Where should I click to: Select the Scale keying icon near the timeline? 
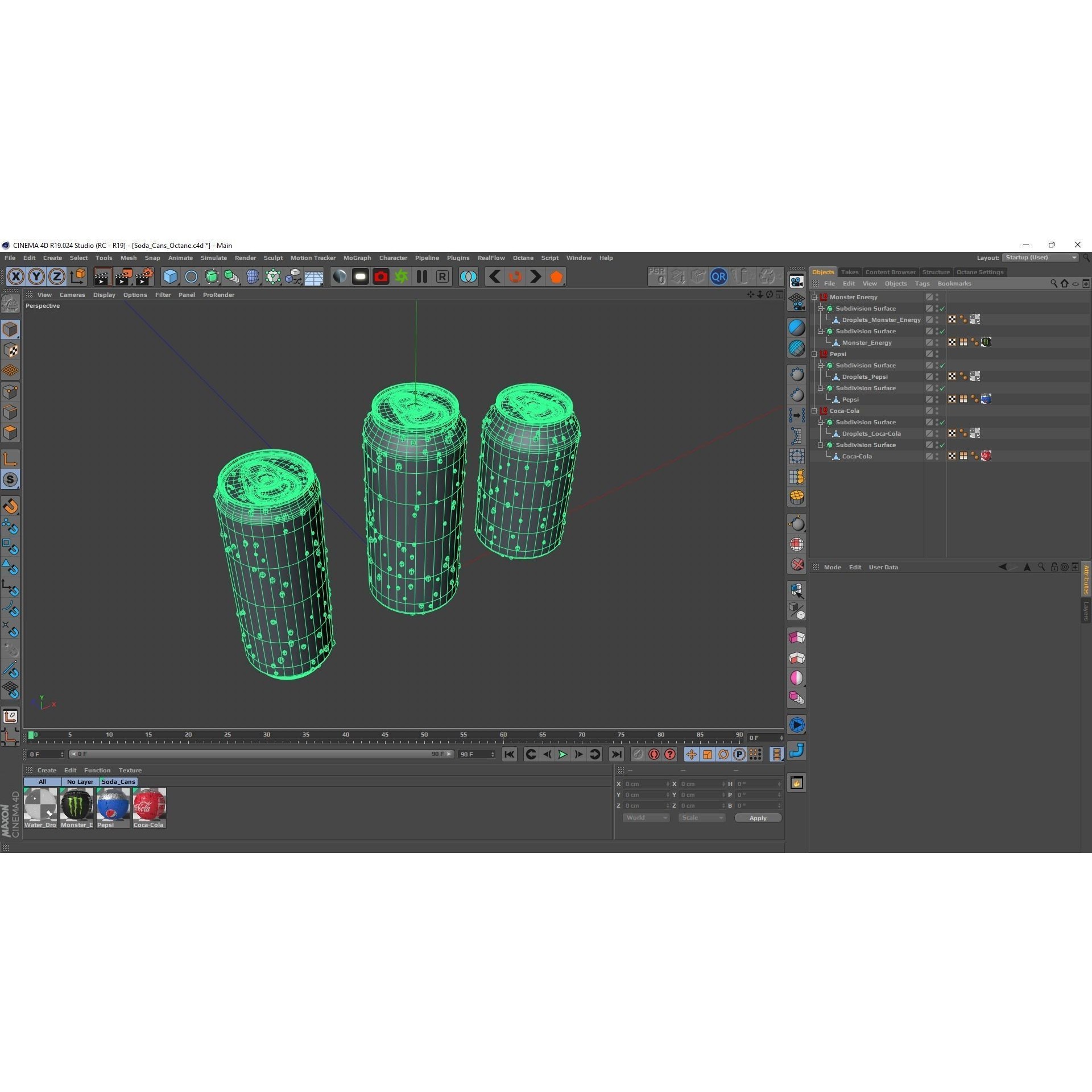[707, 754]
